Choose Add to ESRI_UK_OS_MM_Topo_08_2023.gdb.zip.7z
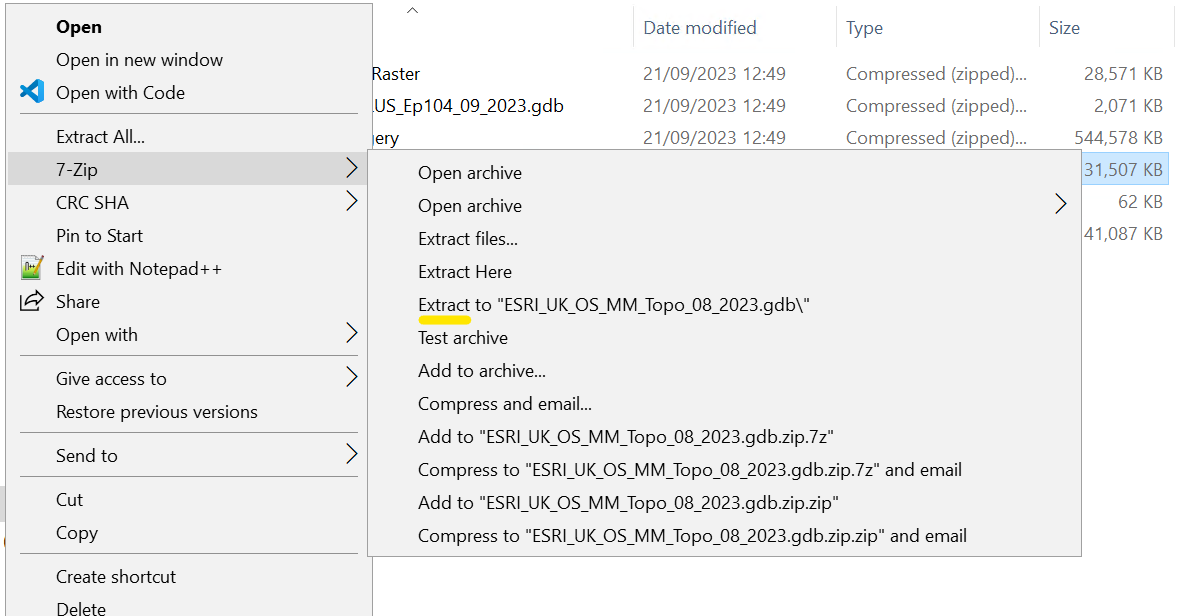 (x=625, y=436)
